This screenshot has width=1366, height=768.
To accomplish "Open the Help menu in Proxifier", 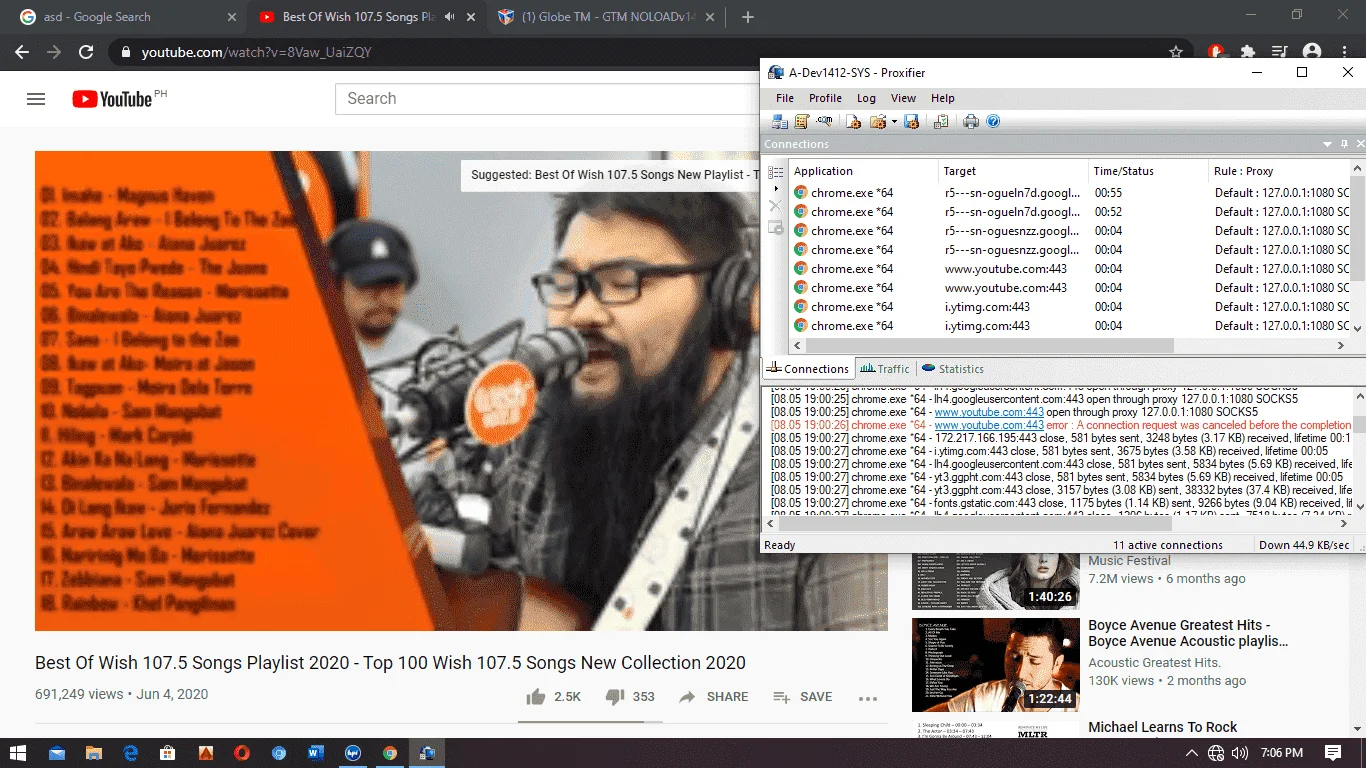I will tap(943, 98).
